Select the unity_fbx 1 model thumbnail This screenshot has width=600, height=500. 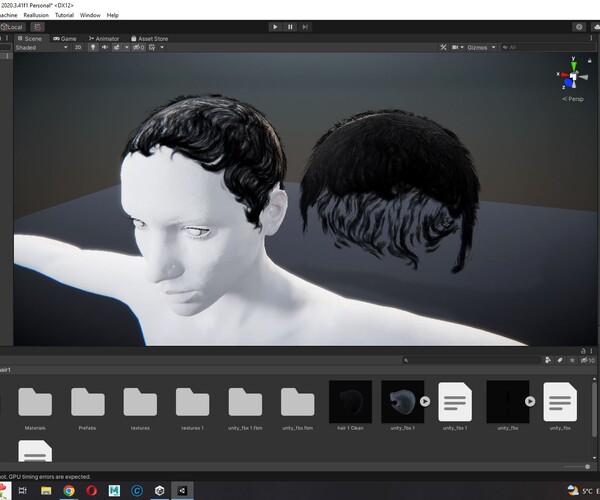(403, 402)
